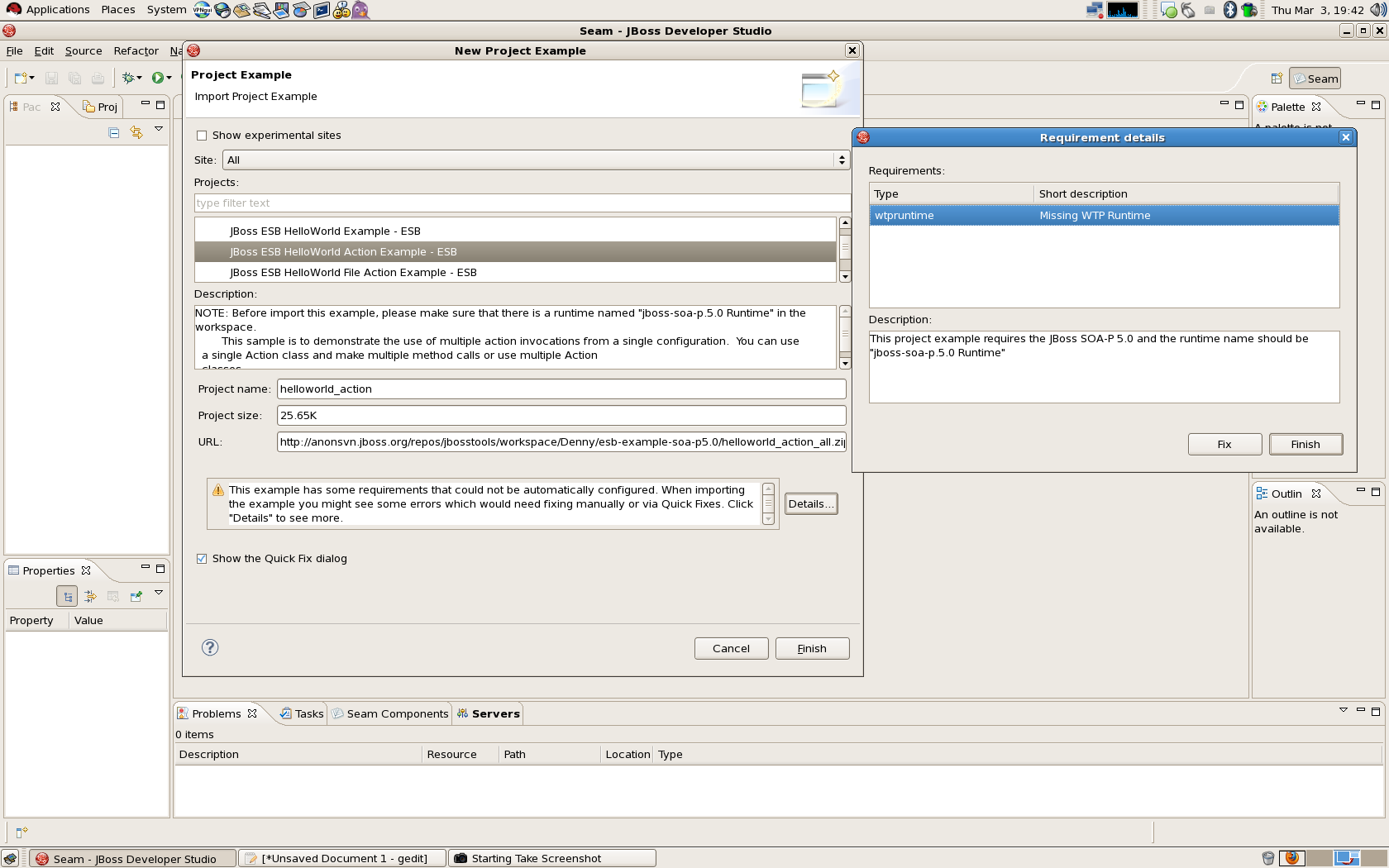Click the Details... button
Image resolution: width=1389 pixels, height=868 pixels.
click(x=811, y=503)
